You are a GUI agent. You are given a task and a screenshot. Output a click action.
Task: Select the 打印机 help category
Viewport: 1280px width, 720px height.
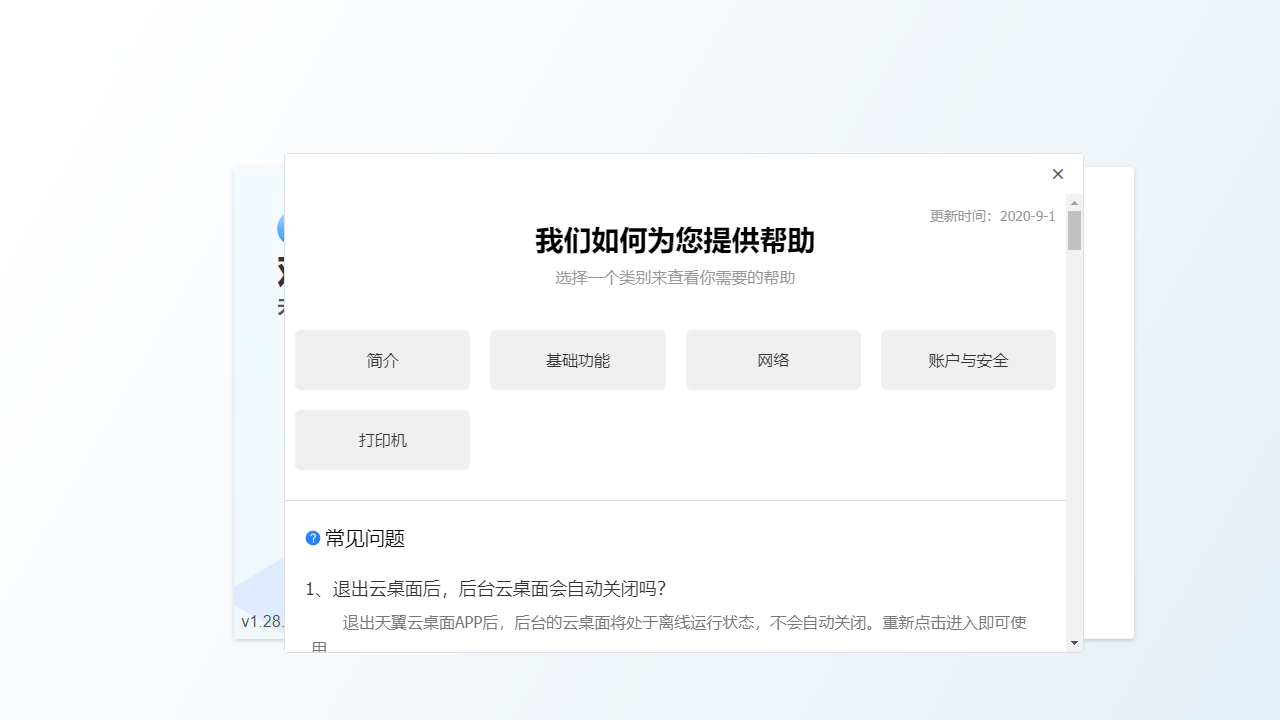click(382, 440)
